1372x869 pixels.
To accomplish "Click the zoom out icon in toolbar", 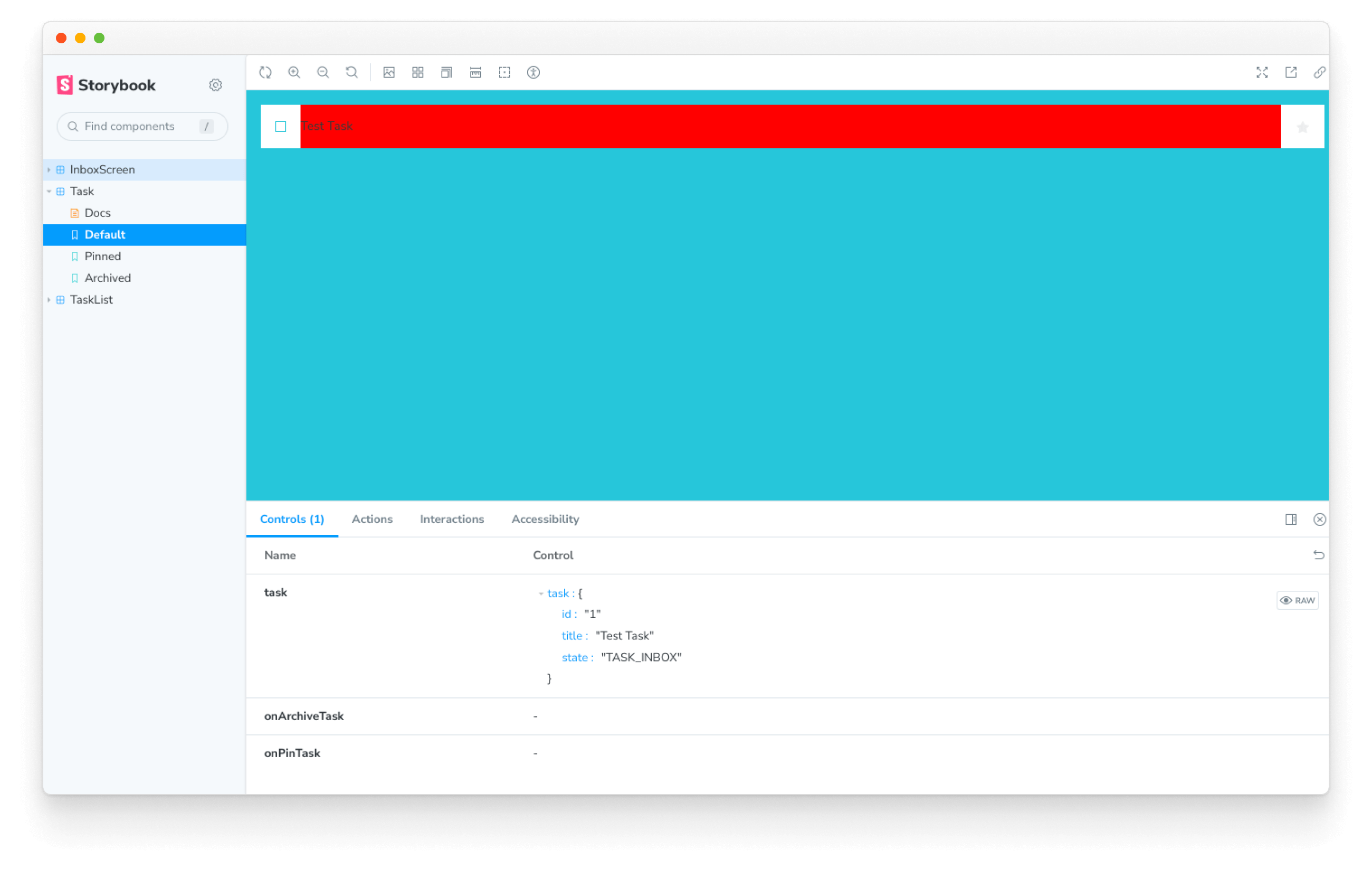I will [x=323, y=72].
